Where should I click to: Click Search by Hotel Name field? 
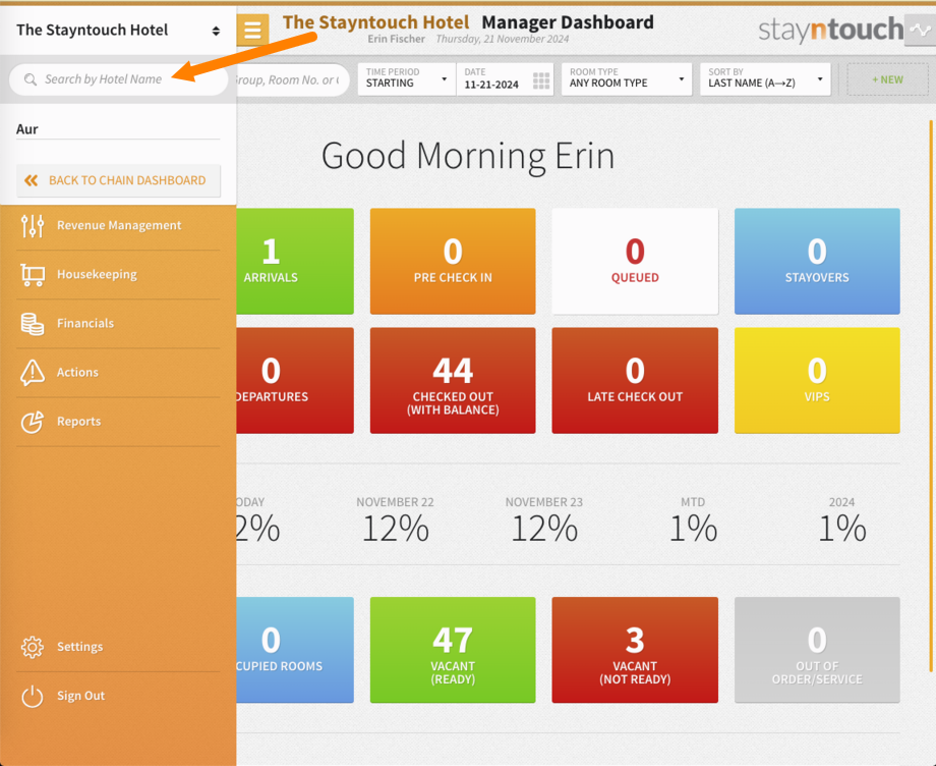118,79
